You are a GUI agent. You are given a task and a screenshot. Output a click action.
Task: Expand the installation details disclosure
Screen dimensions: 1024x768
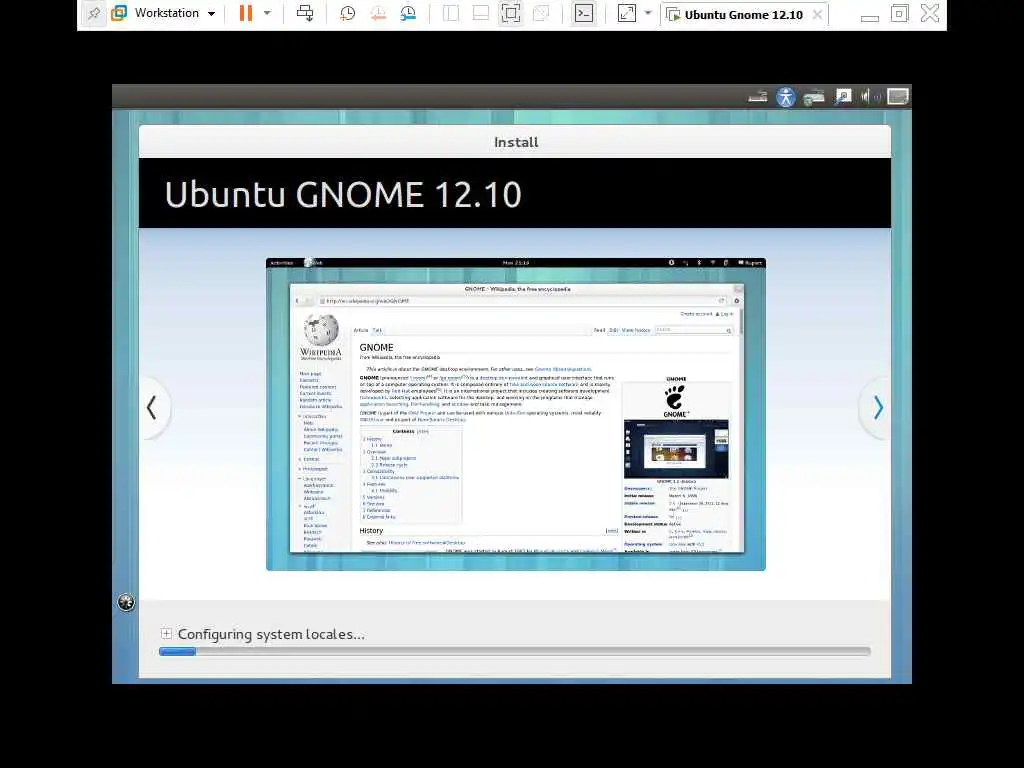click(x=166, y=633)
